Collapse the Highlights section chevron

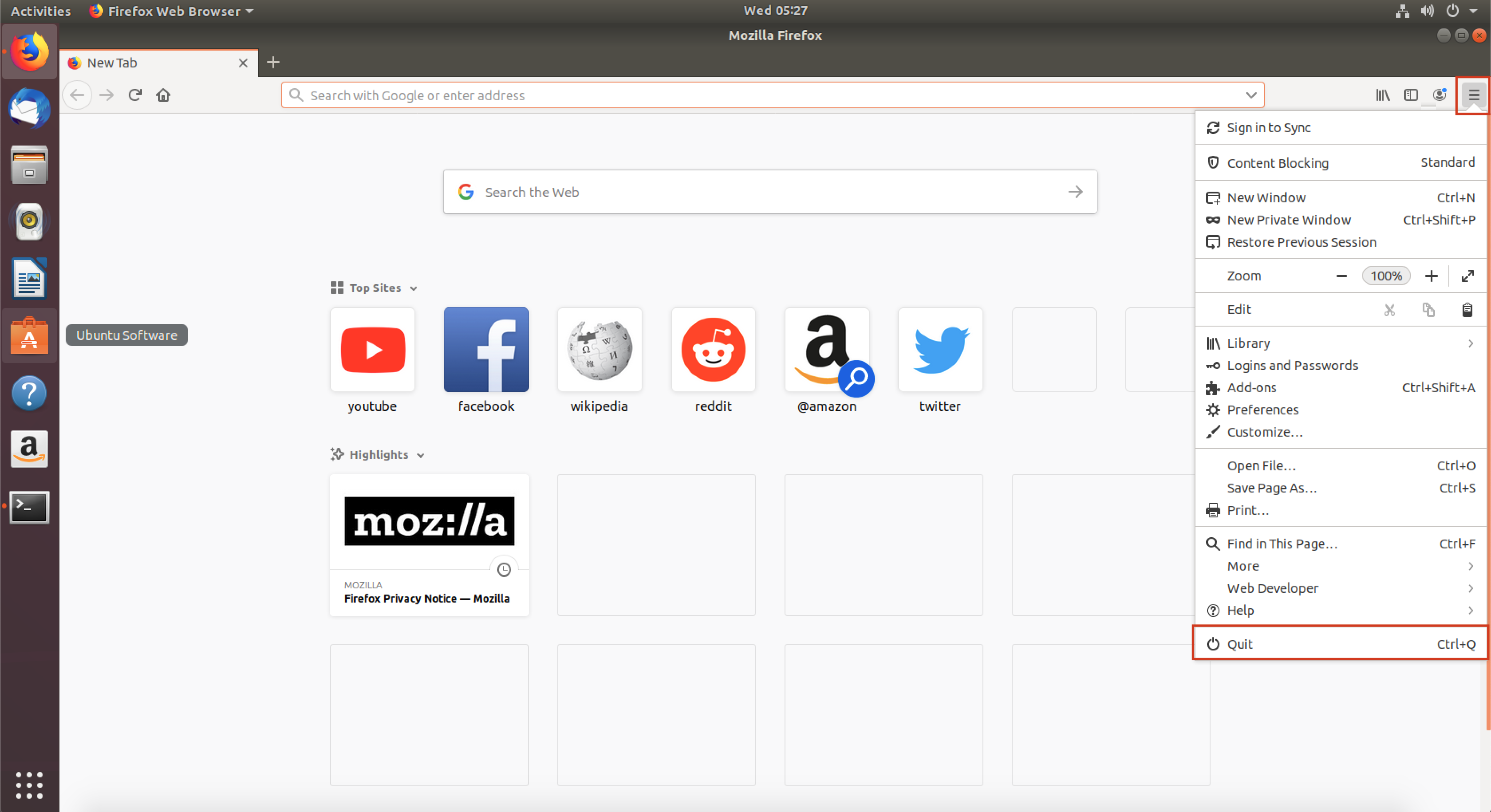(421, 455)
